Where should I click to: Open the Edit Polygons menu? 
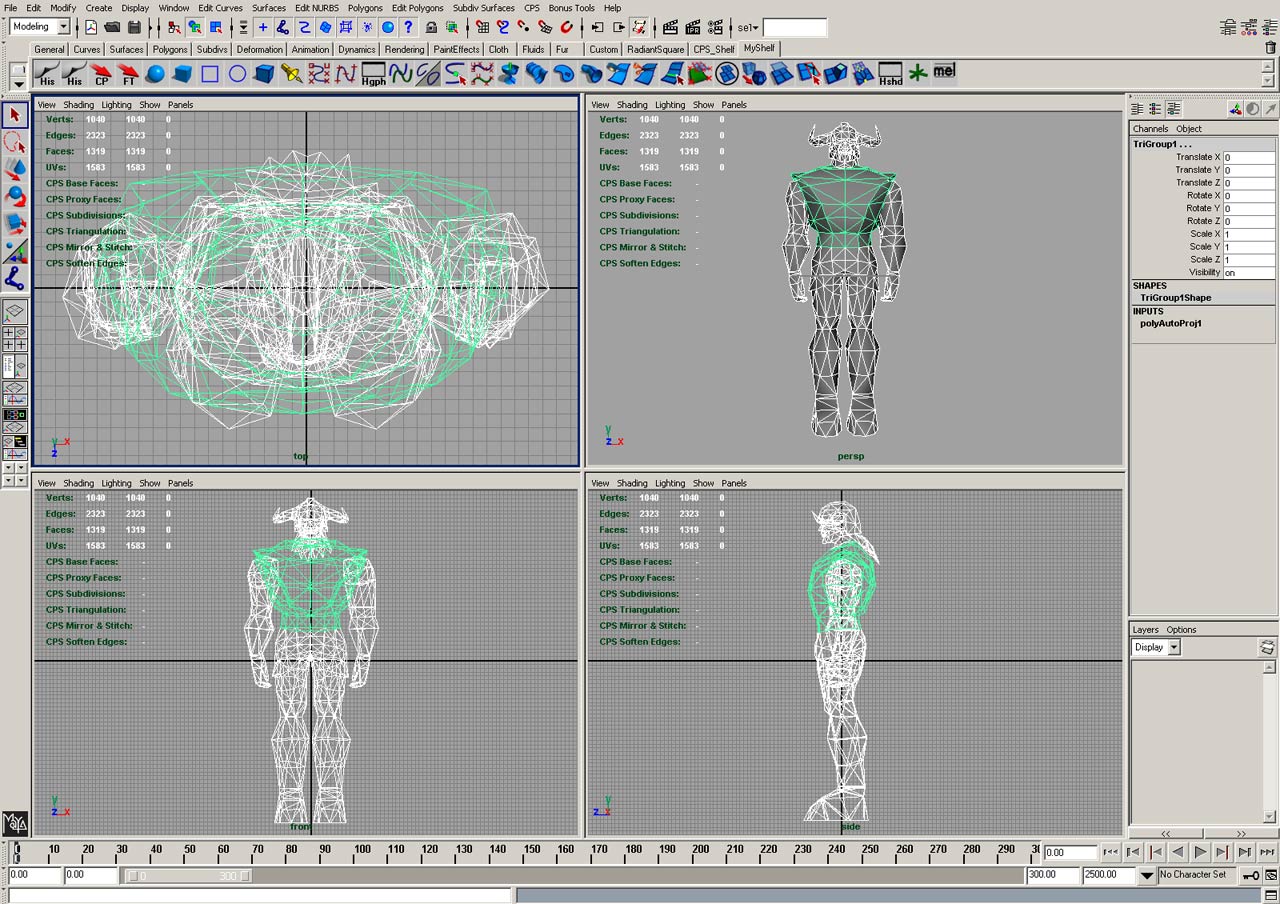click(x=417, y=8)
